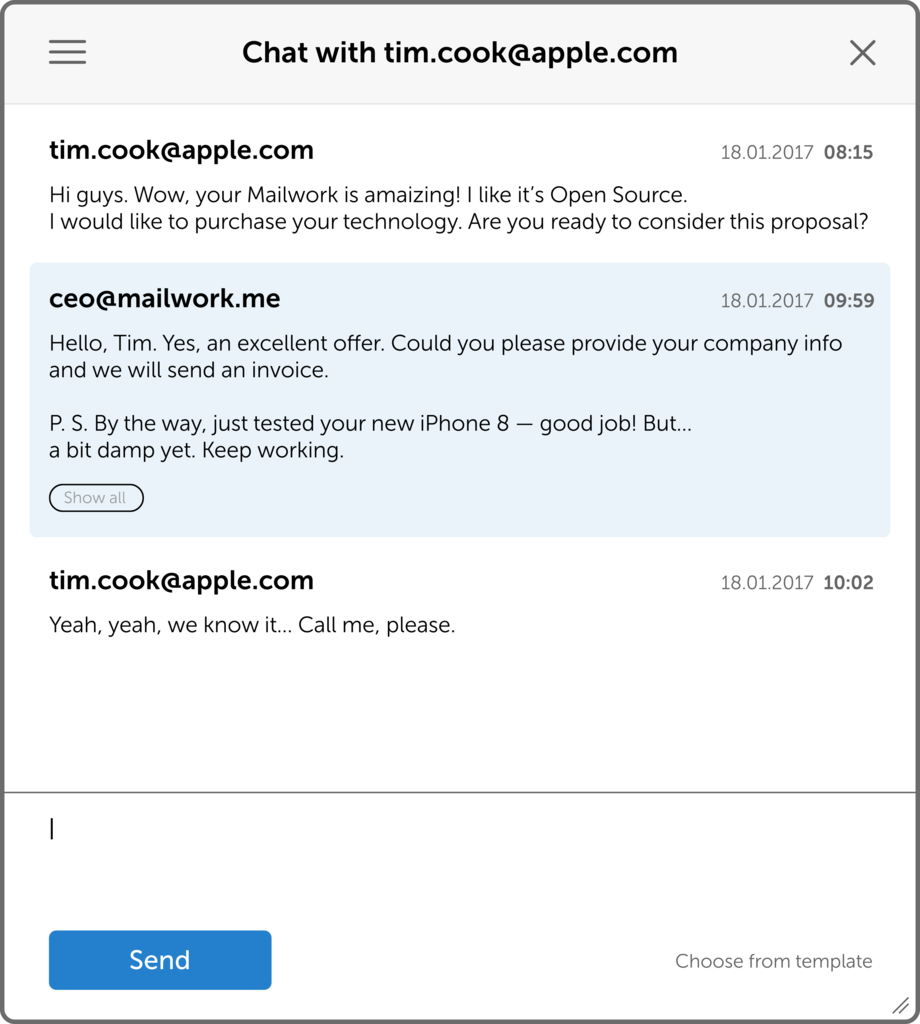Focus the message text input area
The image size is (920, 1024).
pyautogui.click(x=460, y=856)
